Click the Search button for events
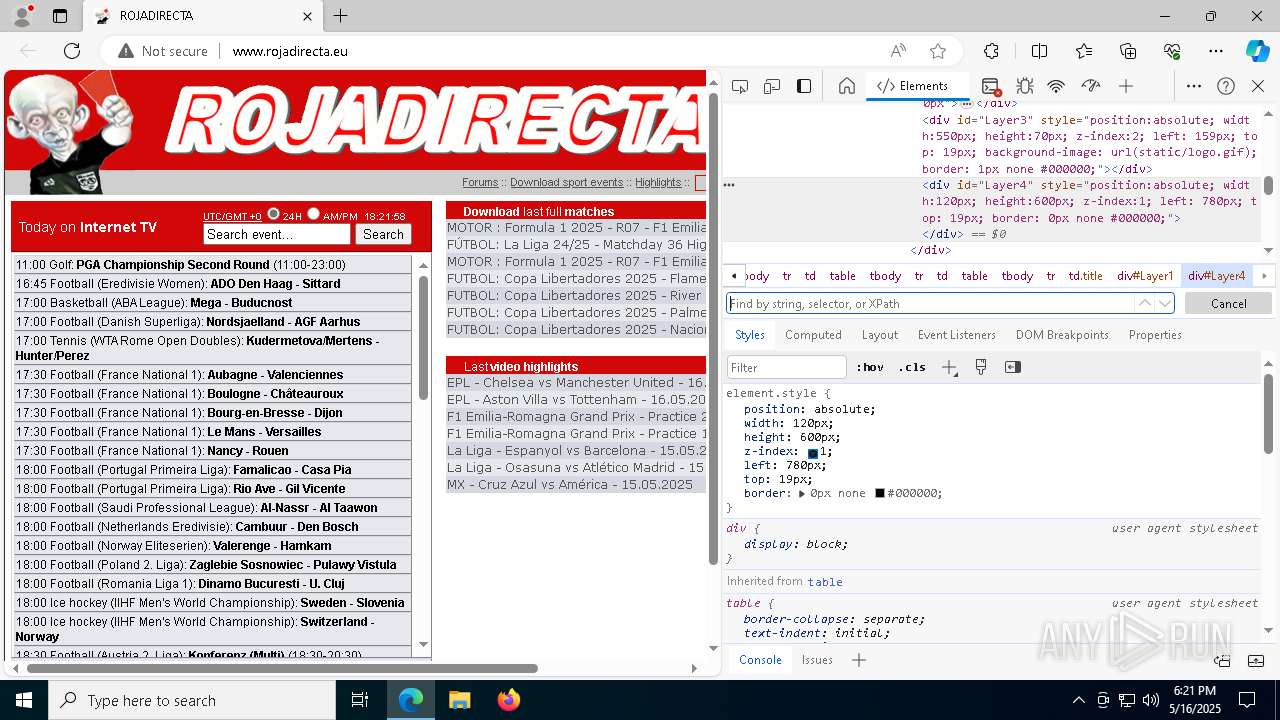Image resolution: width=1280 pixels, height=720 pixels. tap(383, 234)
